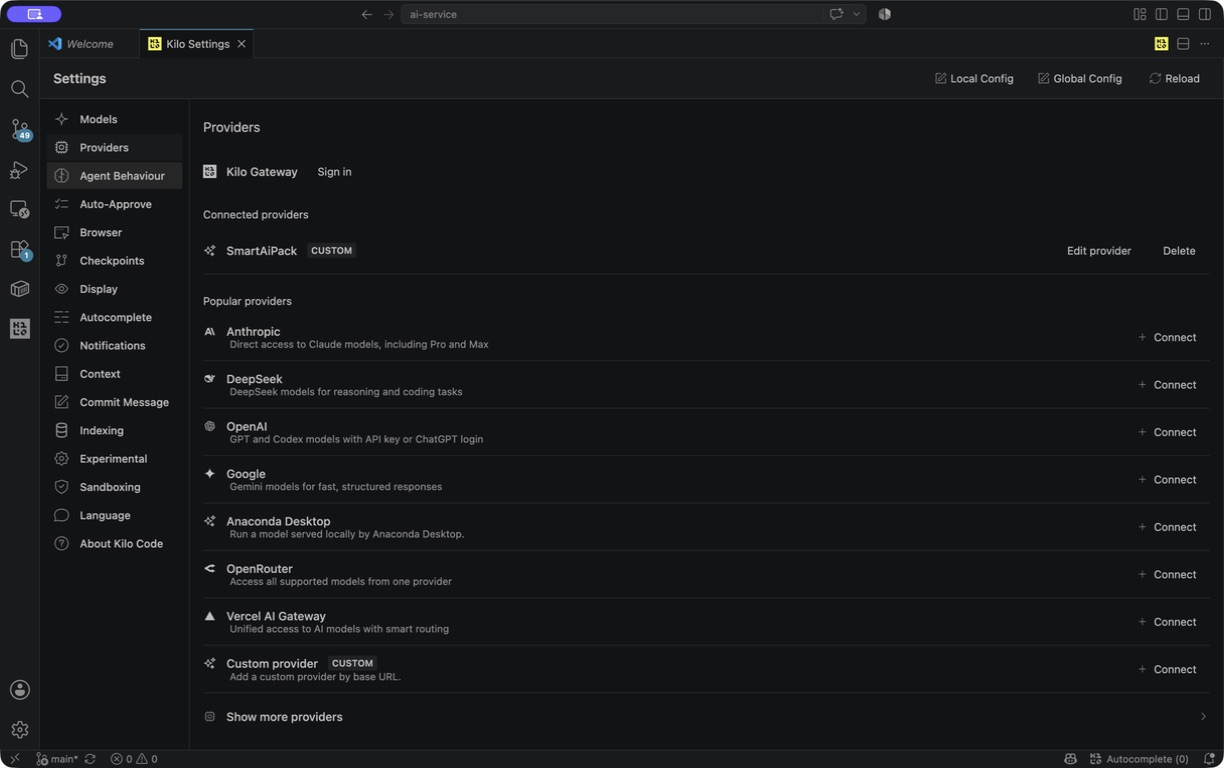Open Browser settings section
Image resolution: width=1224 pixels, height=768 pixels.
pyautogui.click(x=114, y=232)
